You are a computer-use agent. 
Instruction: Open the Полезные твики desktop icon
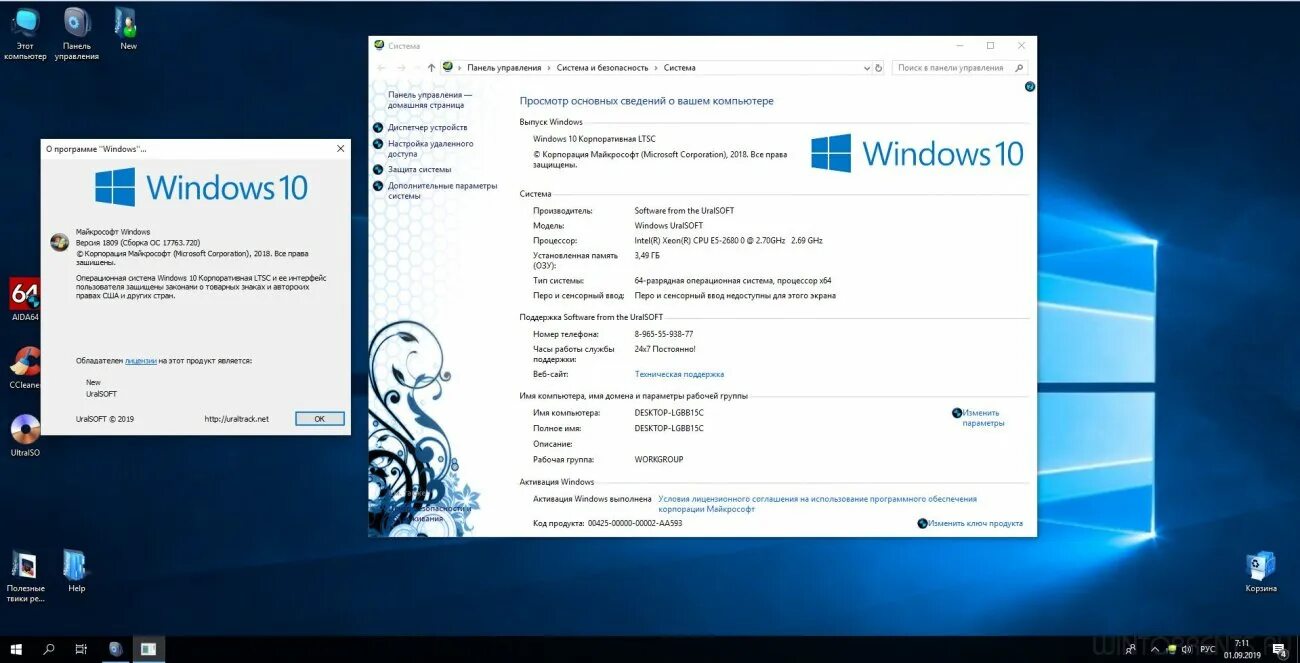click(x=25, y=576)
